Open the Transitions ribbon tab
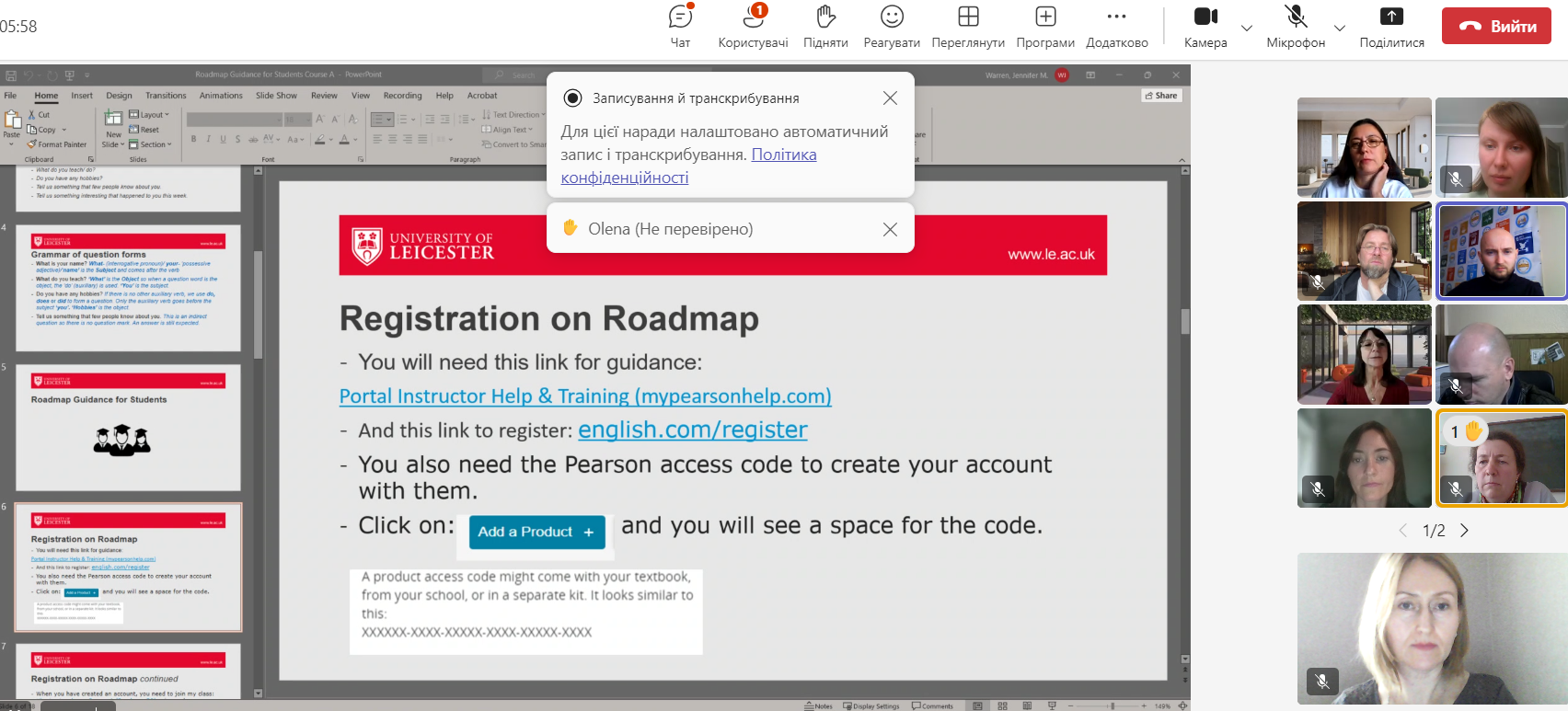Viewport: 1568px width, 711px height. coord(166,96)
